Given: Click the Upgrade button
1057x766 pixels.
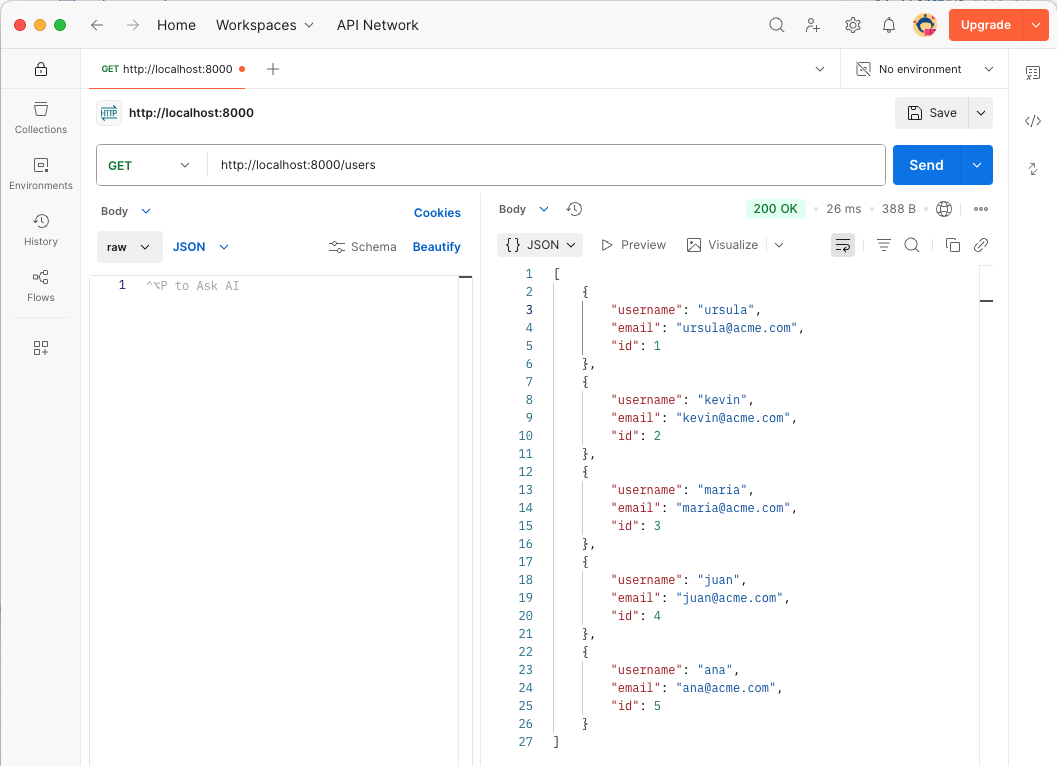Looking at the screenshot, I should tap(986, 25).
